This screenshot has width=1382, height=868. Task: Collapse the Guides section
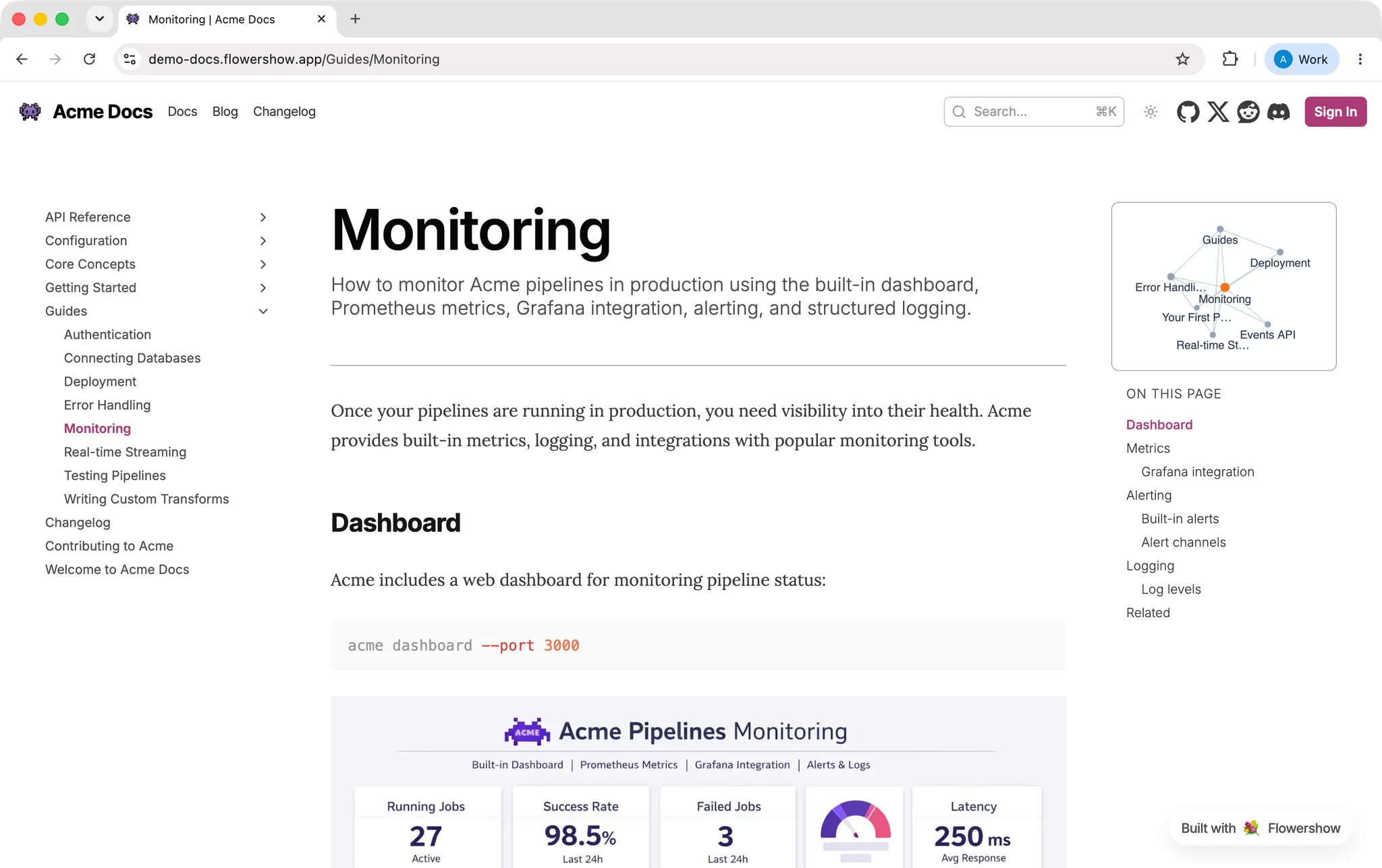[x=263, y=311]
